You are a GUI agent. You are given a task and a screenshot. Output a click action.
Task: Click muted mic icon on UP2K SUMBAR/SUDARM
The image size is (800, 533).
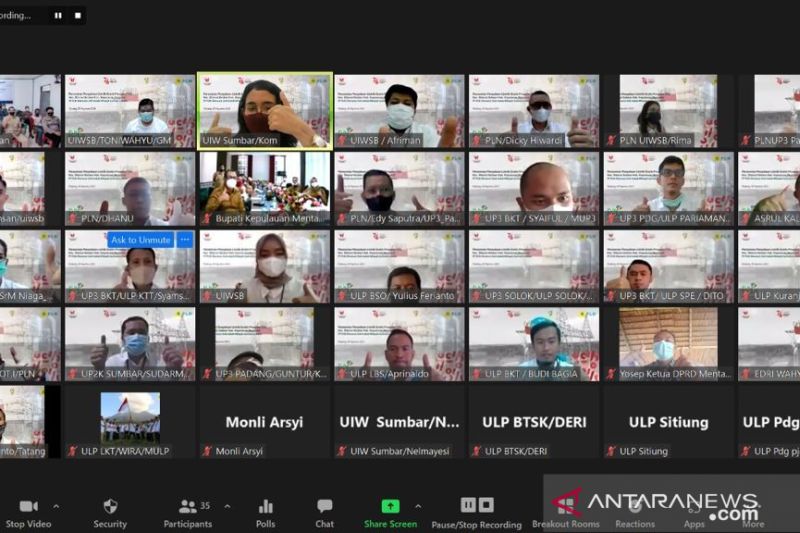point(72,374)
